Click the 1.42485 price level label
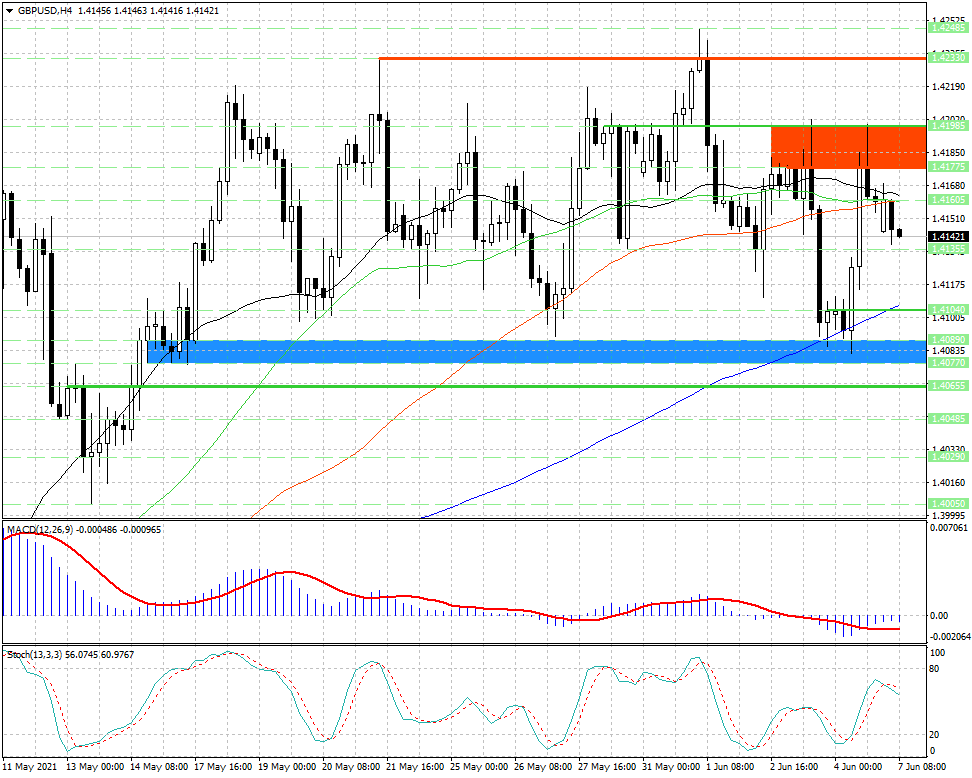This screenshot has height=778, width=972. [948, 28]
